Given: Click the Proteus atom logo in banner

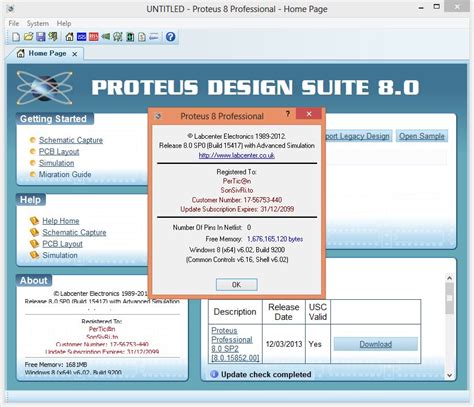Looking at the screenshot, I should click(44, 87).
